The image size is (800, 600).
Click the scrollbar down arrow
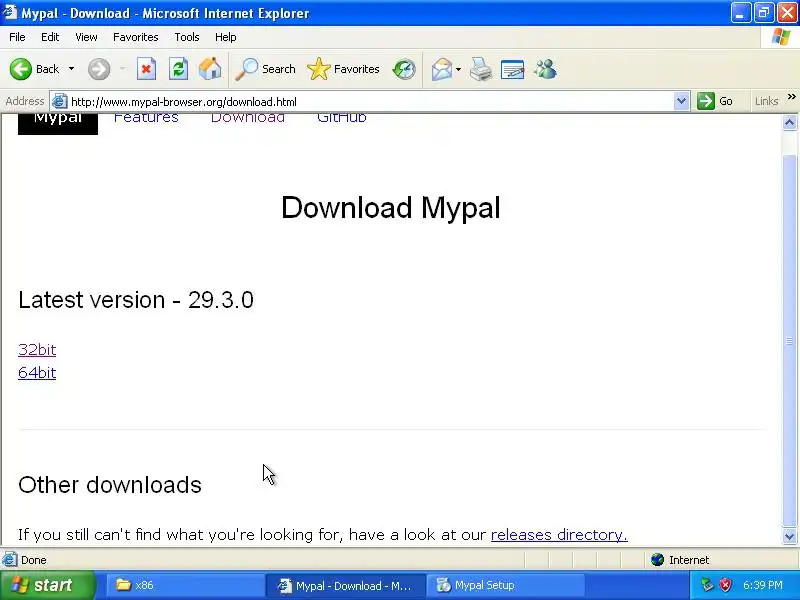[x=790, y=536]
